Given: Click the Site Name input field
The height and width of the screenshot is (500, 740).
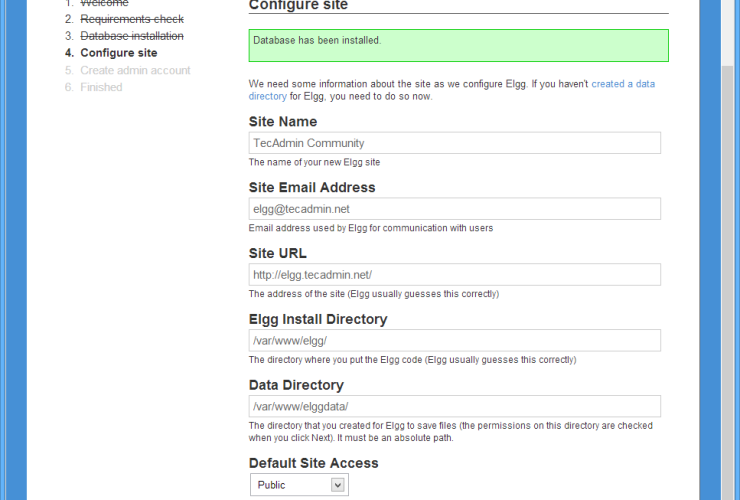Looking at the screenshot, I should tap(454, 143).
